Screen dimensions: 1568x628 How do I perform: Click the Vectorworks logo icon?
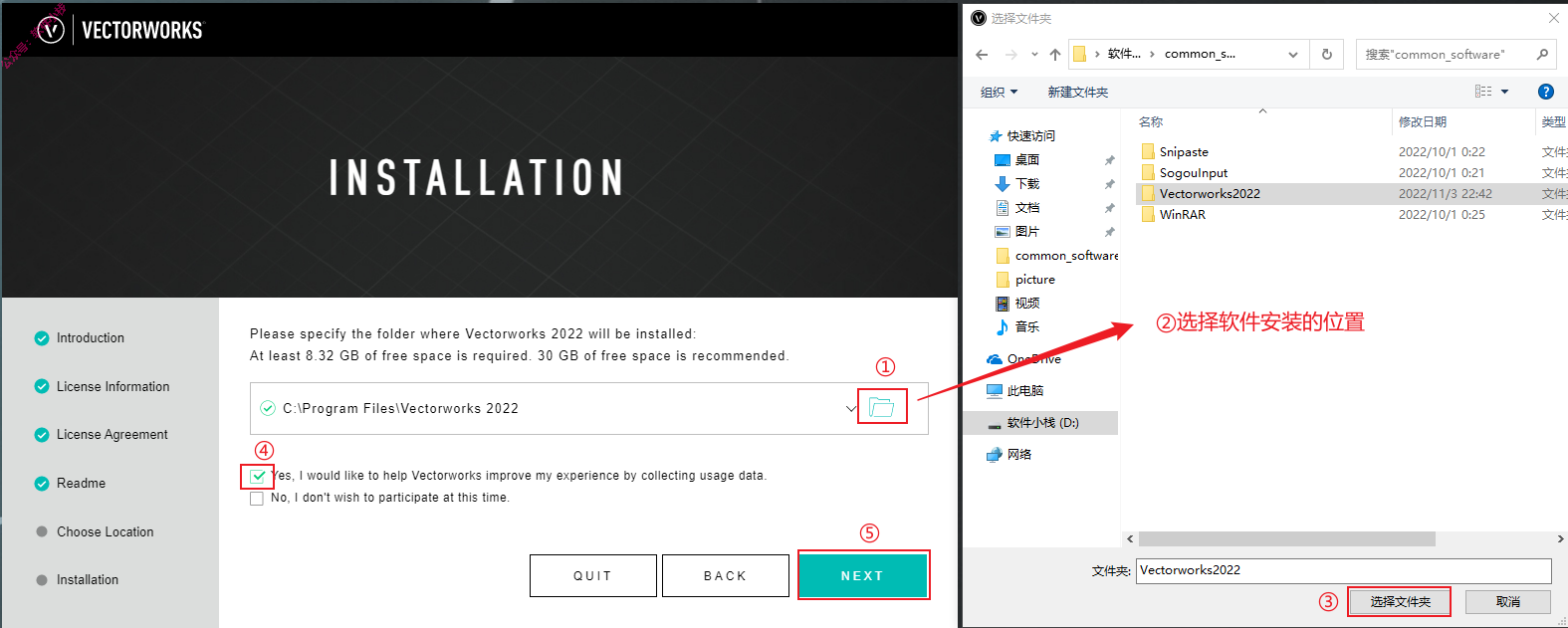pyautogui.click(x=51, y=30)
